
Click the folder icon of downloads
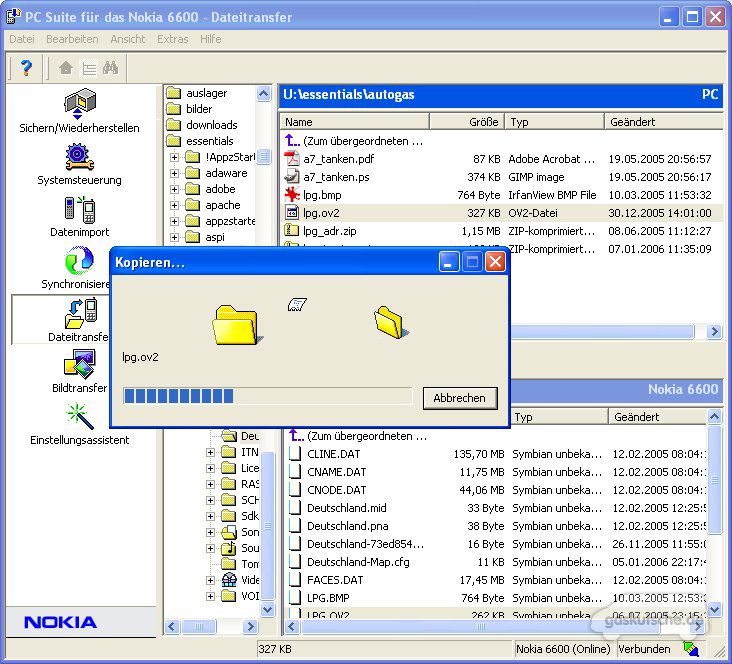[174, 125]
